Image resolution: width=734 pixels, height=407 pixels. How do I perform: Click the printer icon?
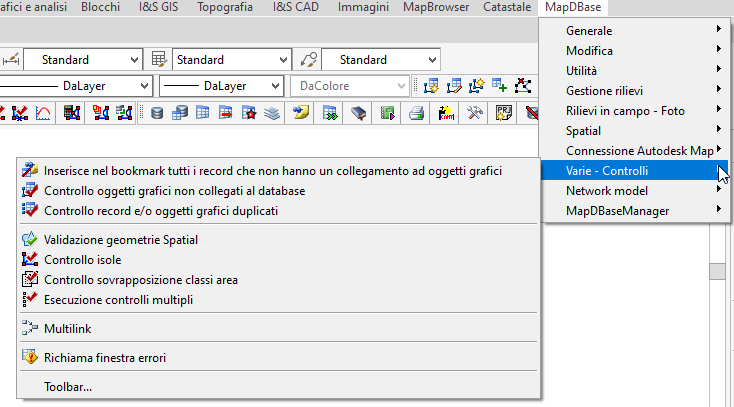coord(416,113)
